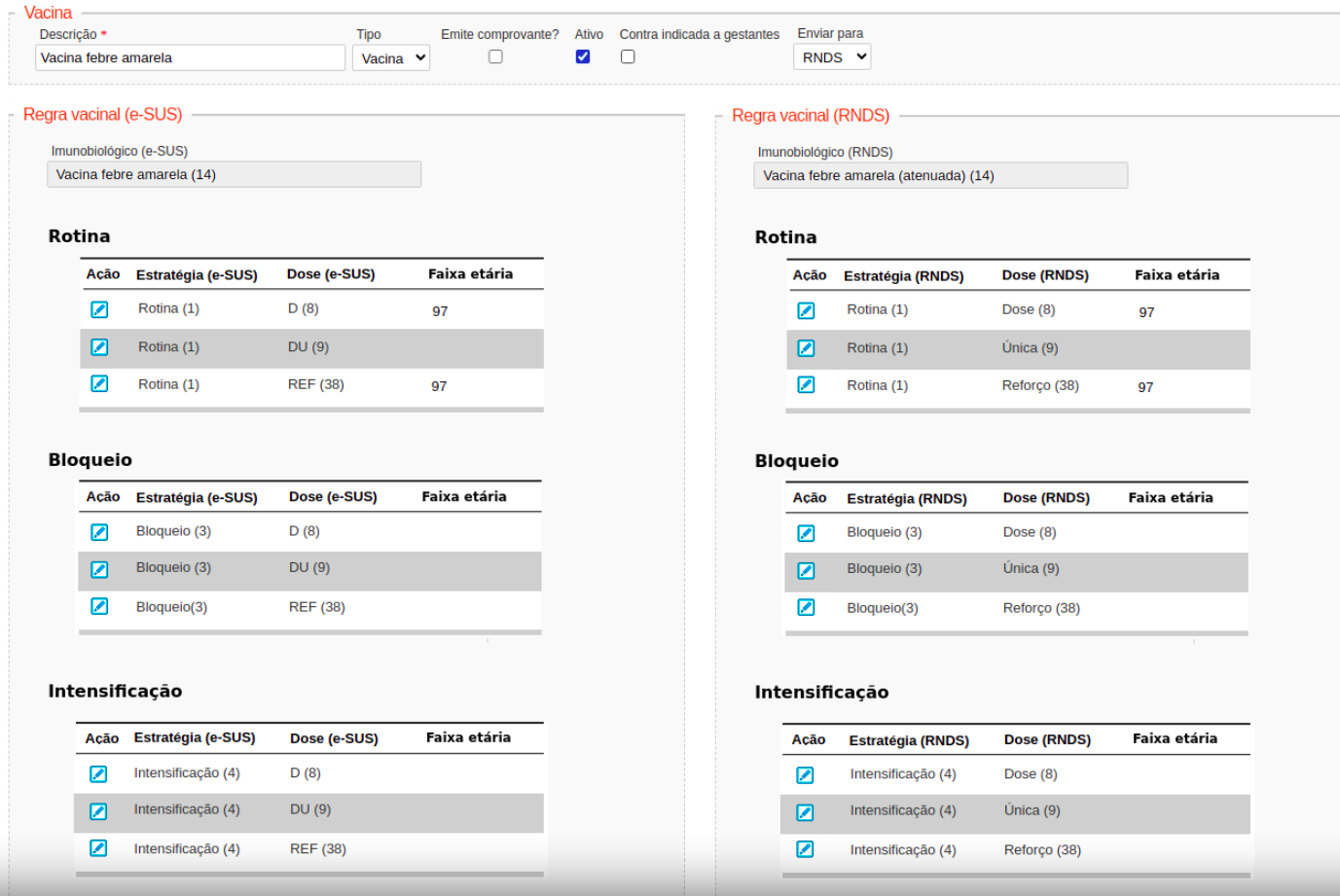Click Dose (RNDS) header in RNDS Bloqueio table
Viewport: 1340px width, 896px height.
(1046, 498)
